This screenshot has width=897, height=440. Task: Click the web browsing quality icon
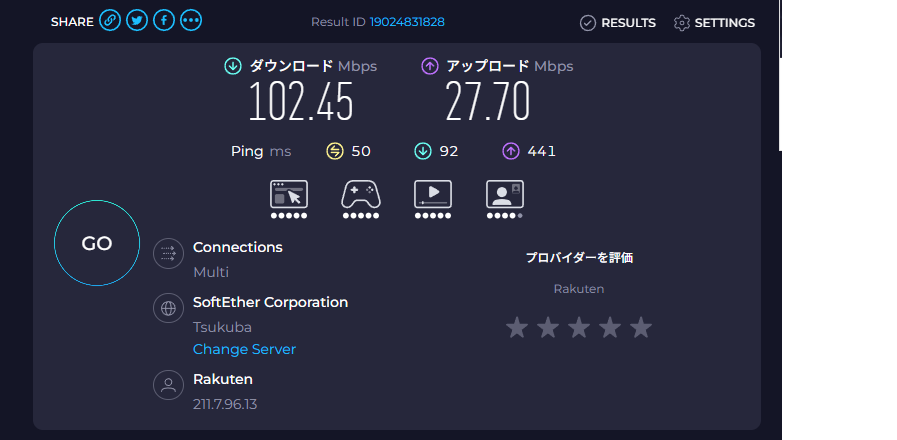pyautogui.click(x=289, y=194)
